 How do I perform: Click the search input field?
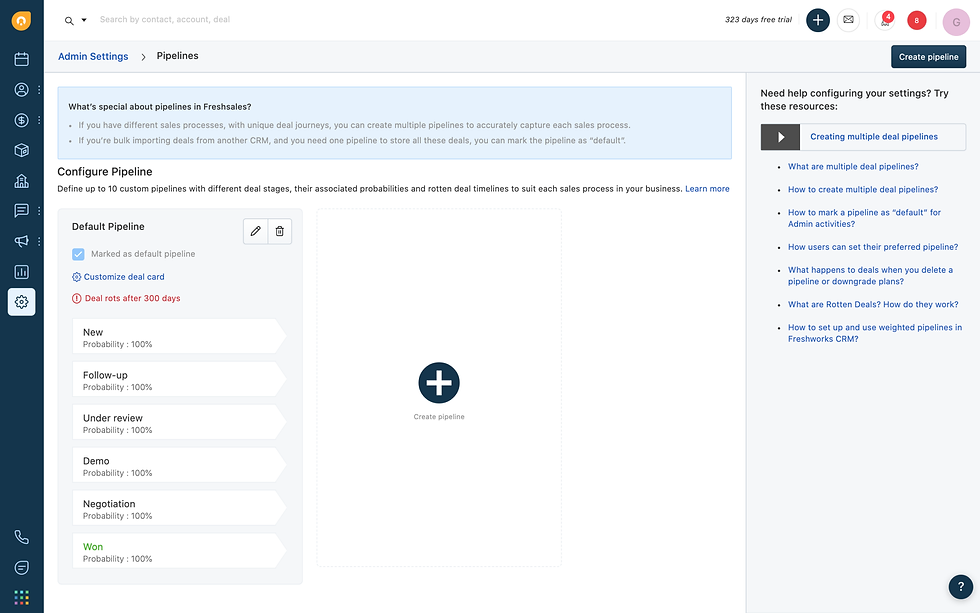[x=300, y=20]
